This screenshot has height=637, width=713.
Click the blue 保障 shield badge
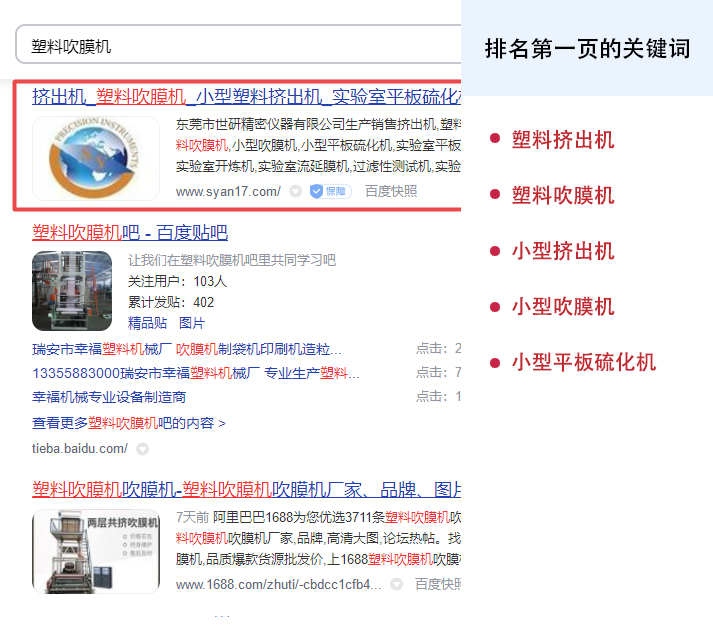[x=331, y=191]
